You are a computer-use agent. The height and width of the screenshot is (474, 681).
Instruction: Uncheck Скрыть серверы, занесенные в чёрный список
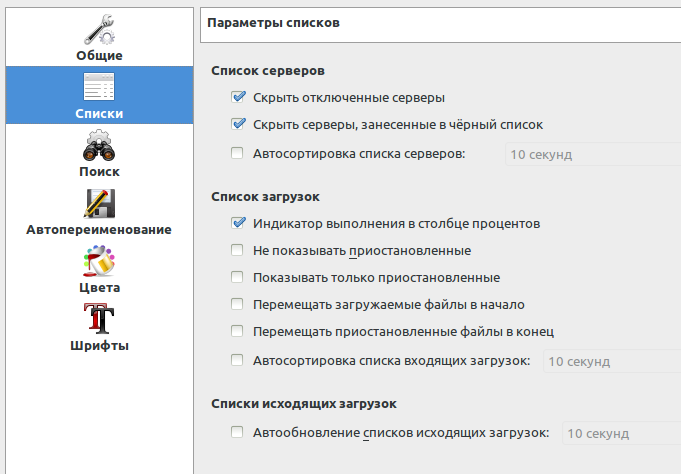coord(238,124)
